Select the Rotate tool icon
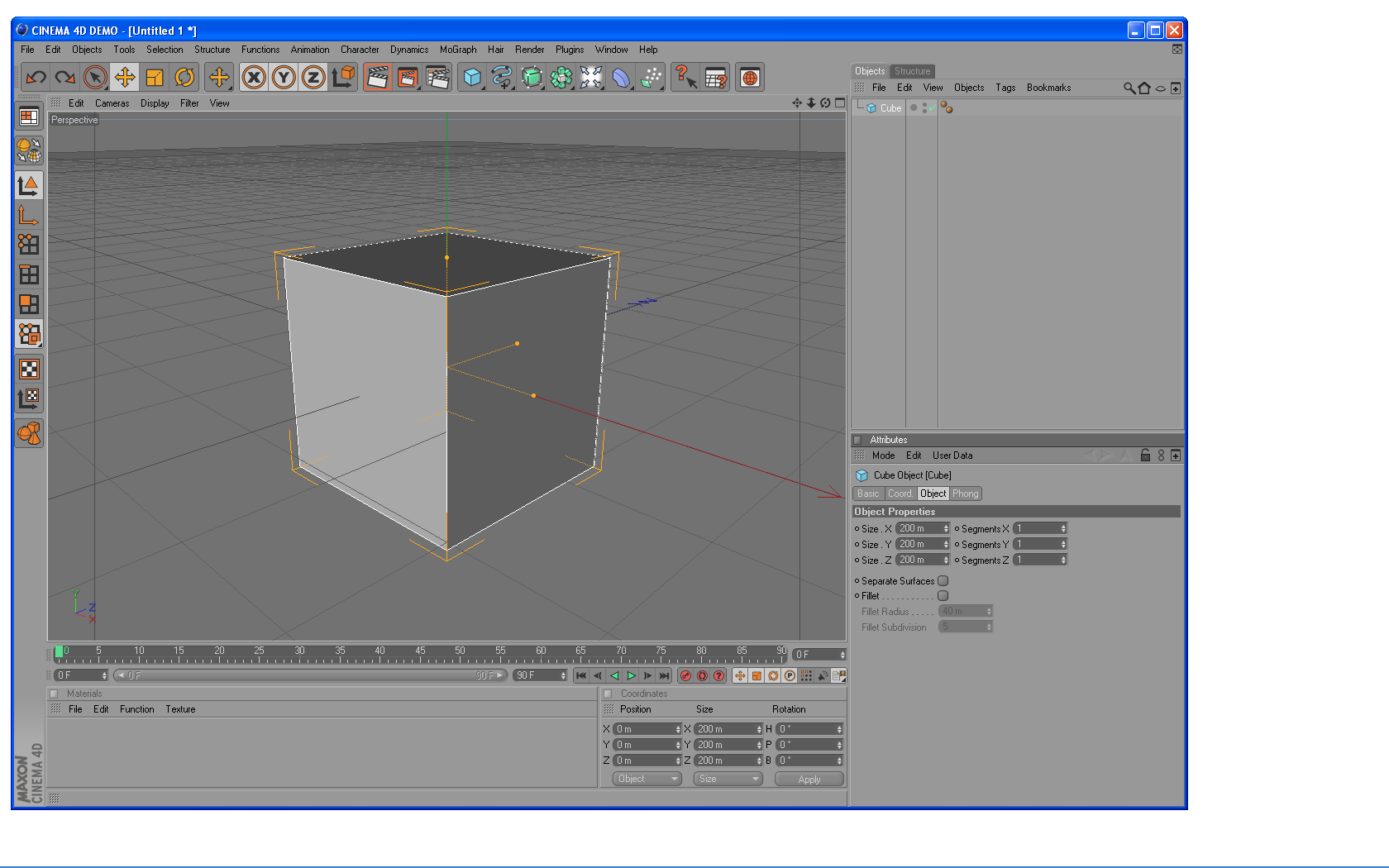This screenshot has width=1389, height=868. (184, 78)
